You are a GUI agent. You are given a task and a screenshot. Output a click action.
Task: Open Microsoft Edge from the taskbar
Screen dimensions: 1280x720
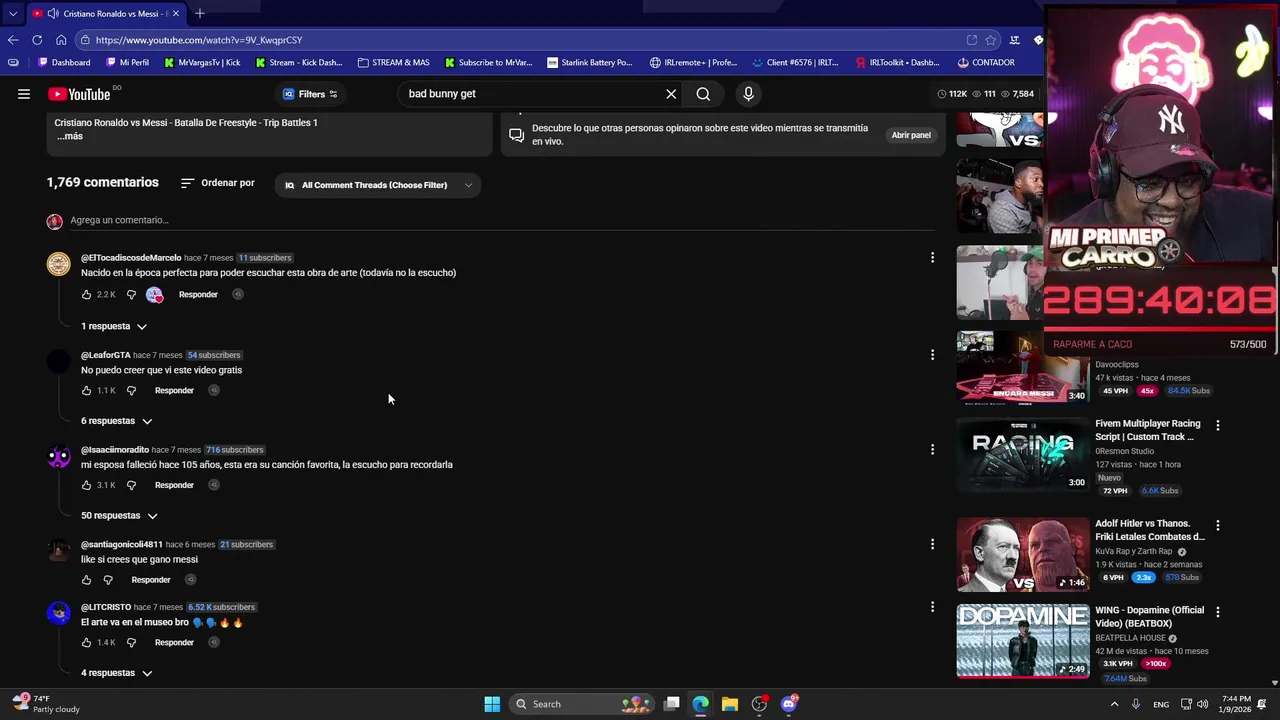pyautogui.click(x=701, y=704)
